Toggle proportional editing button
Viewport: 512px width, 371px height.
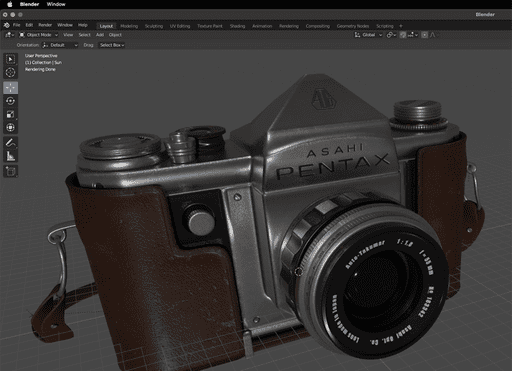tap(424, 35)
